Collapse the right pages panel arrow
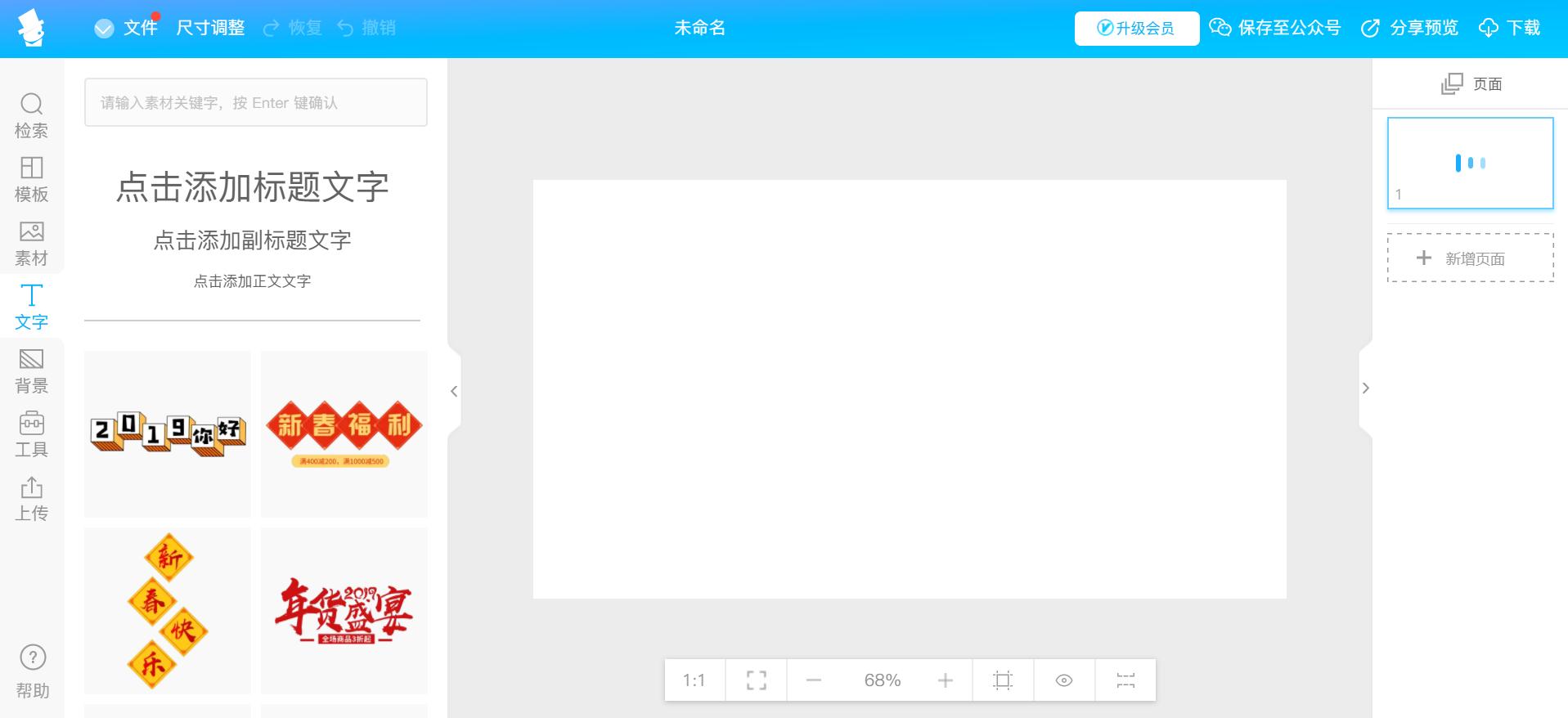 coord(1365,388)
